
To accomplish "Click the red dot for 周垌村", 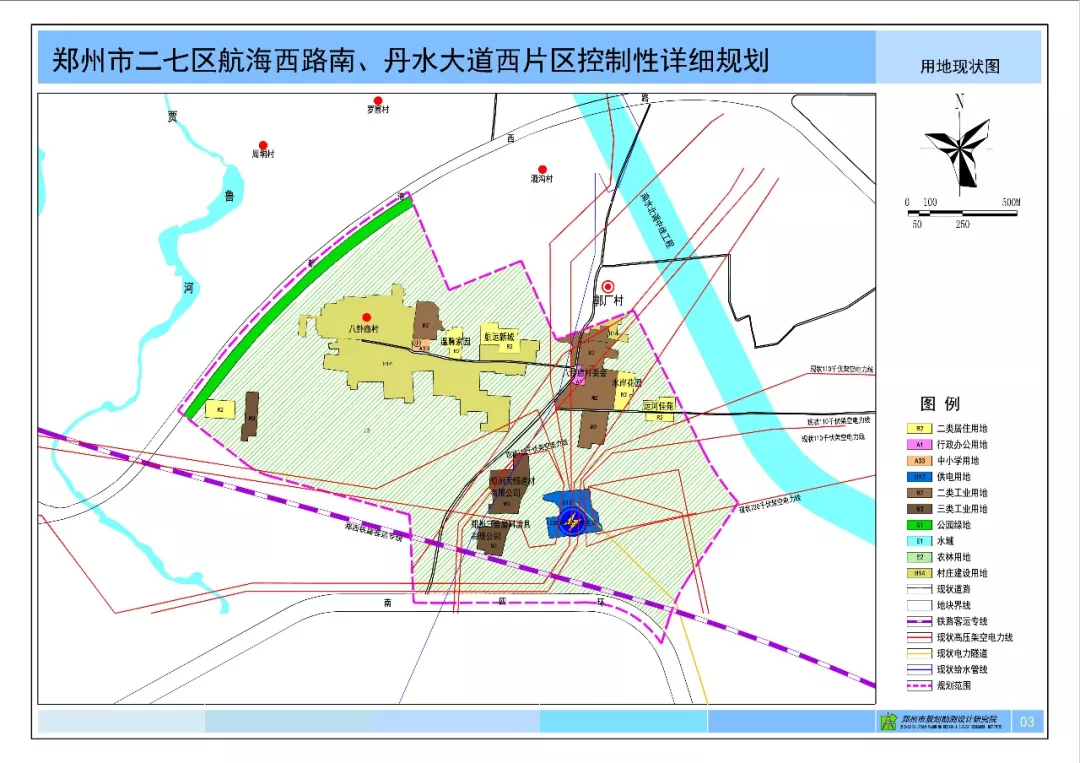I will pos(262,145).
